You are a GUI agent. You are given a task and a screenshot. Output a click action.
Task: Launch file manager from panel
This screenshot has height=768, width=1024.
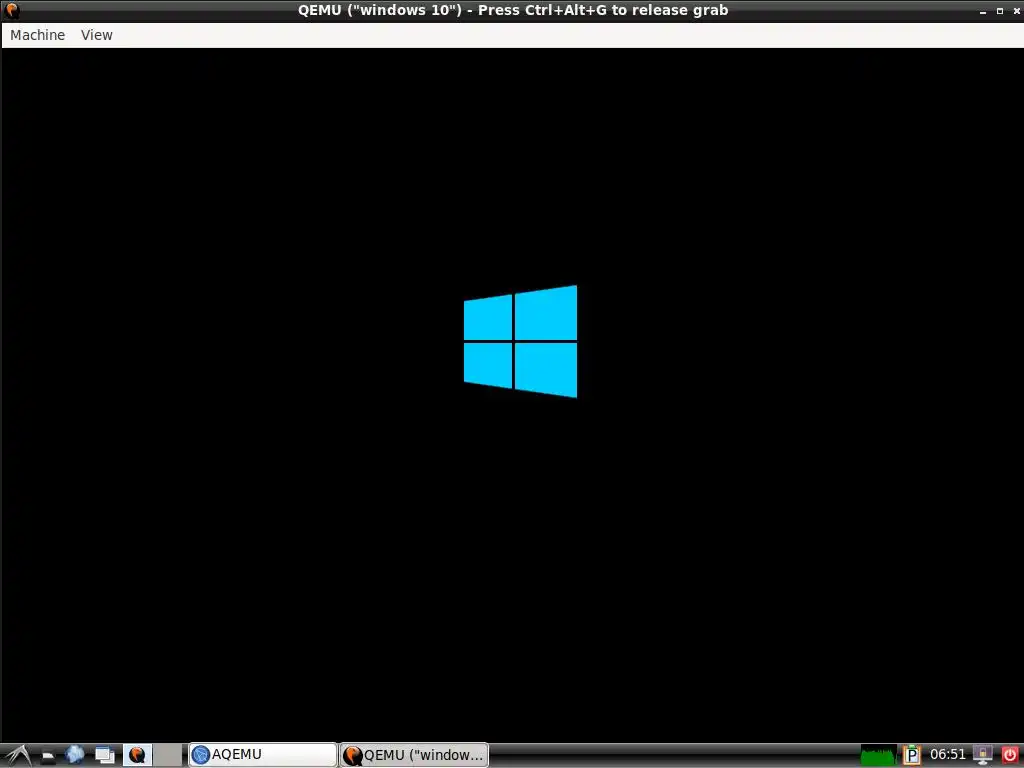pyautogui.click(x=48, y=756)
